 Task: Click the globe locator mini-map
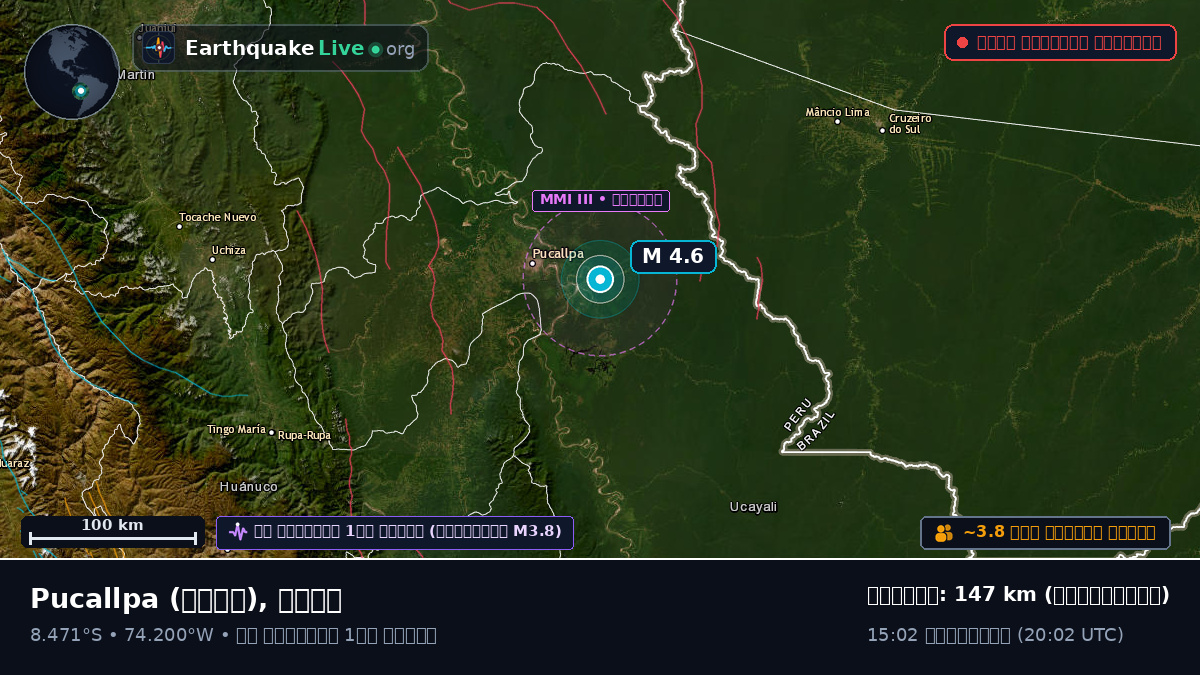pyautogui.click(x=72, y=72)
